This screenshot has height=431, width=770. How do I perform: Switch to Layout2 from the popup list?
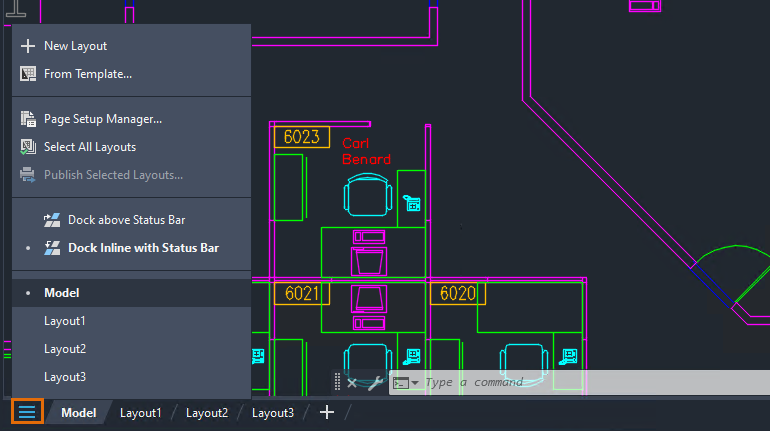click(x=131, y=349)
